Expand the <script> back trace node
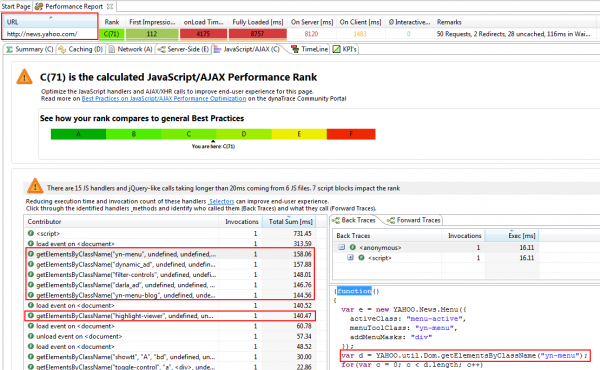The width and height of the screenshot is (600, 370). pos(350,258)
